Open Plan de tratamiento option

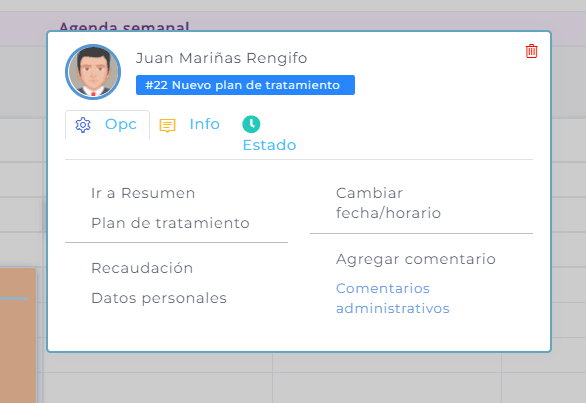tap(170, 223)
